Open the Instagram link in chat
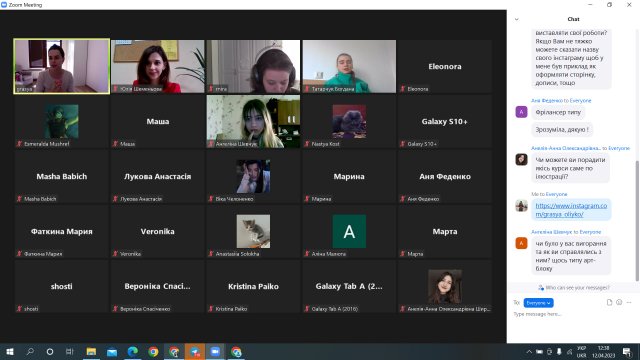This screenshot has width=640, height=360. click(x=571, y=210)
